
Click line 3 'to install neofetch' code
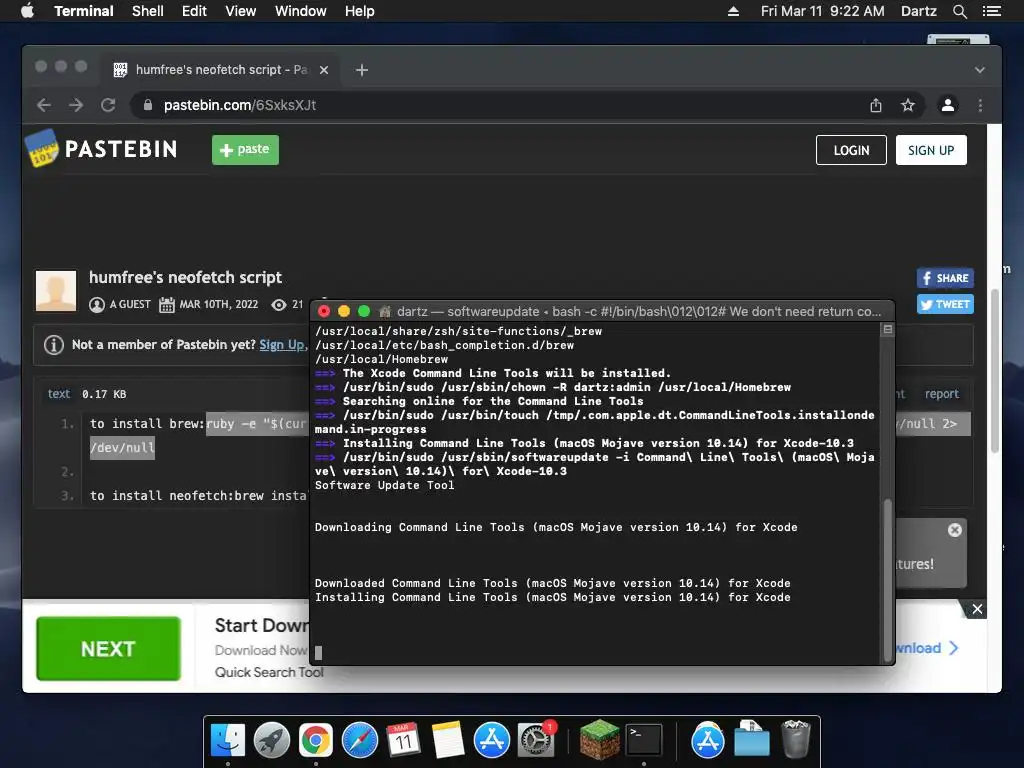pos(198,496)
